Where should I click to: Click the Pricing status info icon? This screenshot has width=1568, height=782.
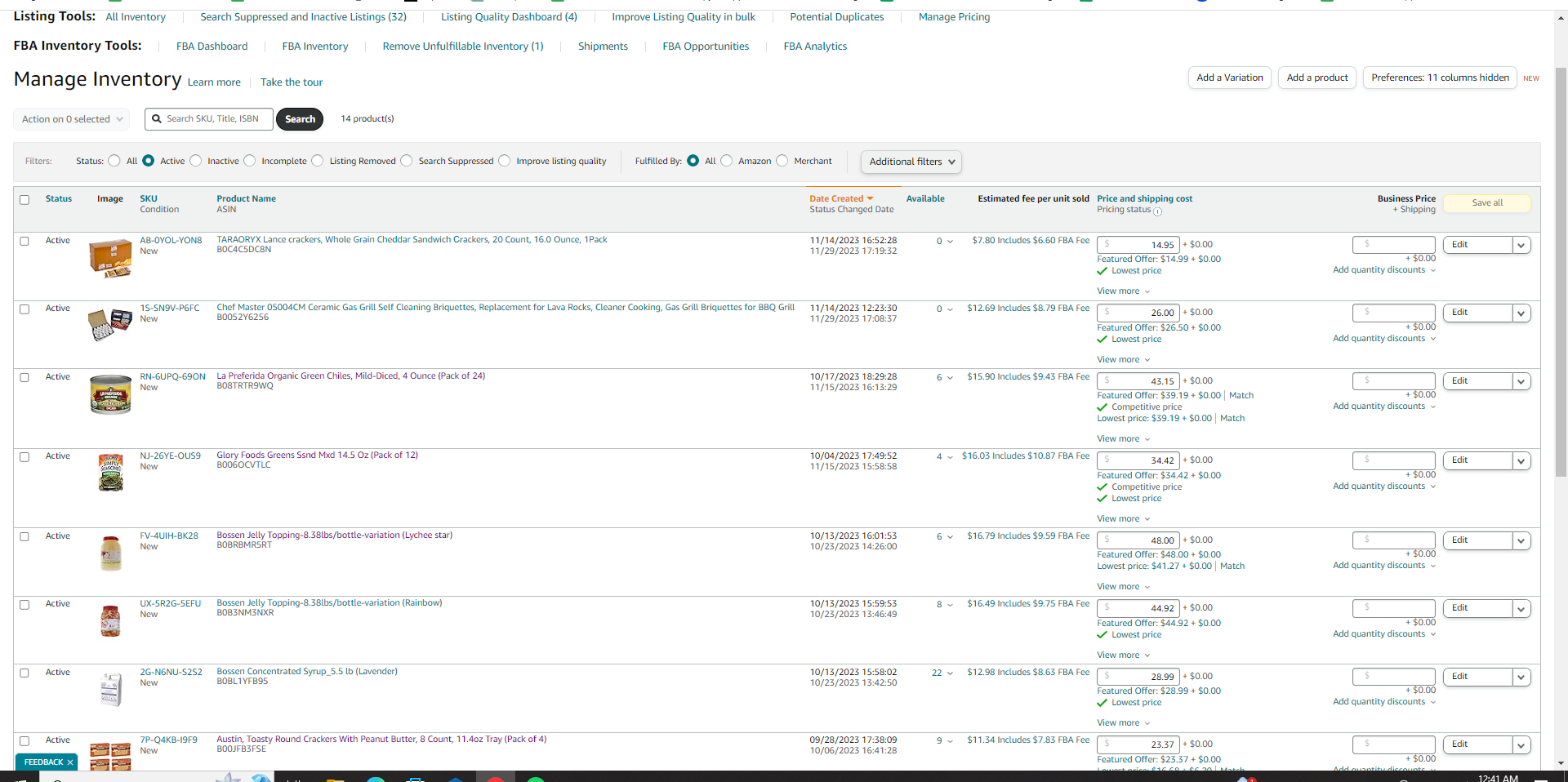pyautogui.click(x=1158, y=211)
